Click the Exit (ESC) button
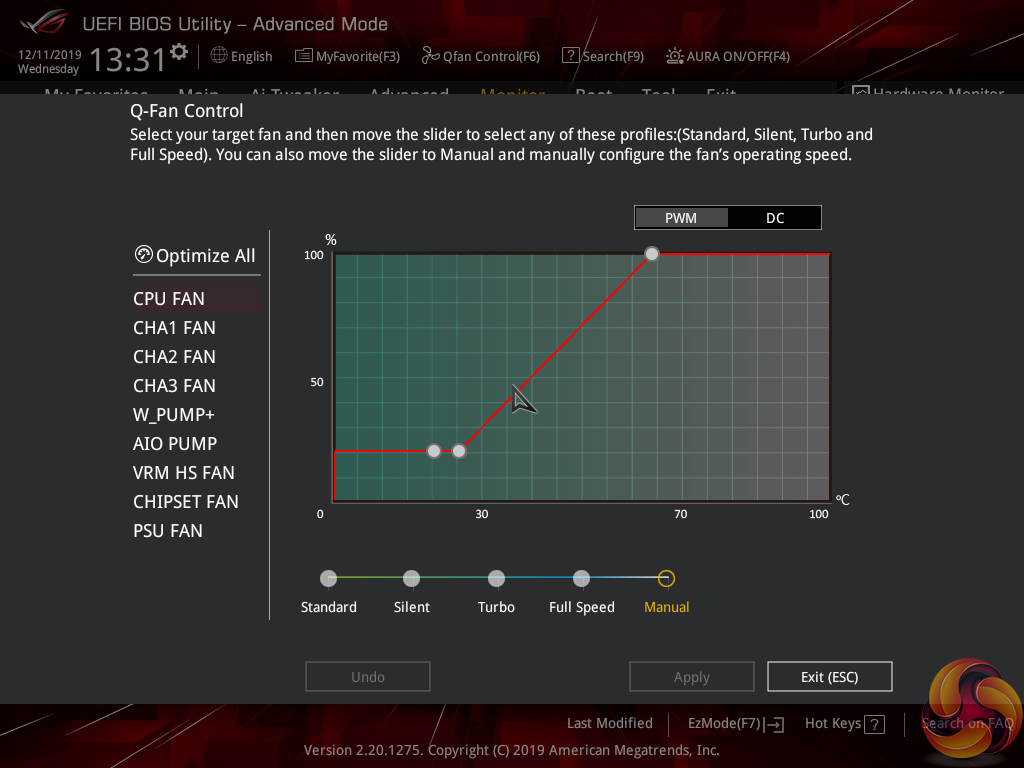Screen dimensions: 1024x768 tap(829, 677)
